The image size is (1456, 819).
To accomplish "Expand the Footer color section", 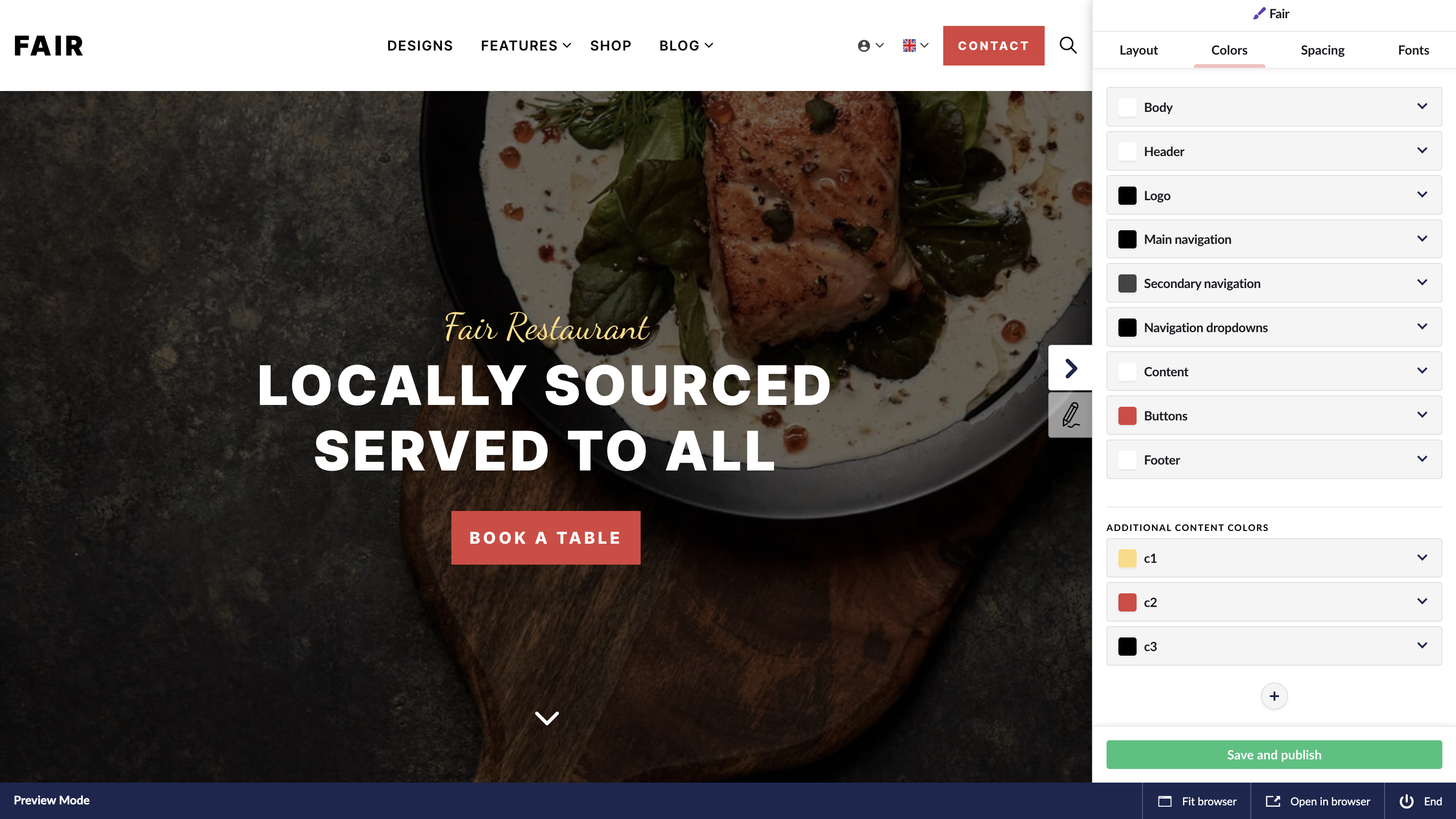I will click(x=1274, y=460).
